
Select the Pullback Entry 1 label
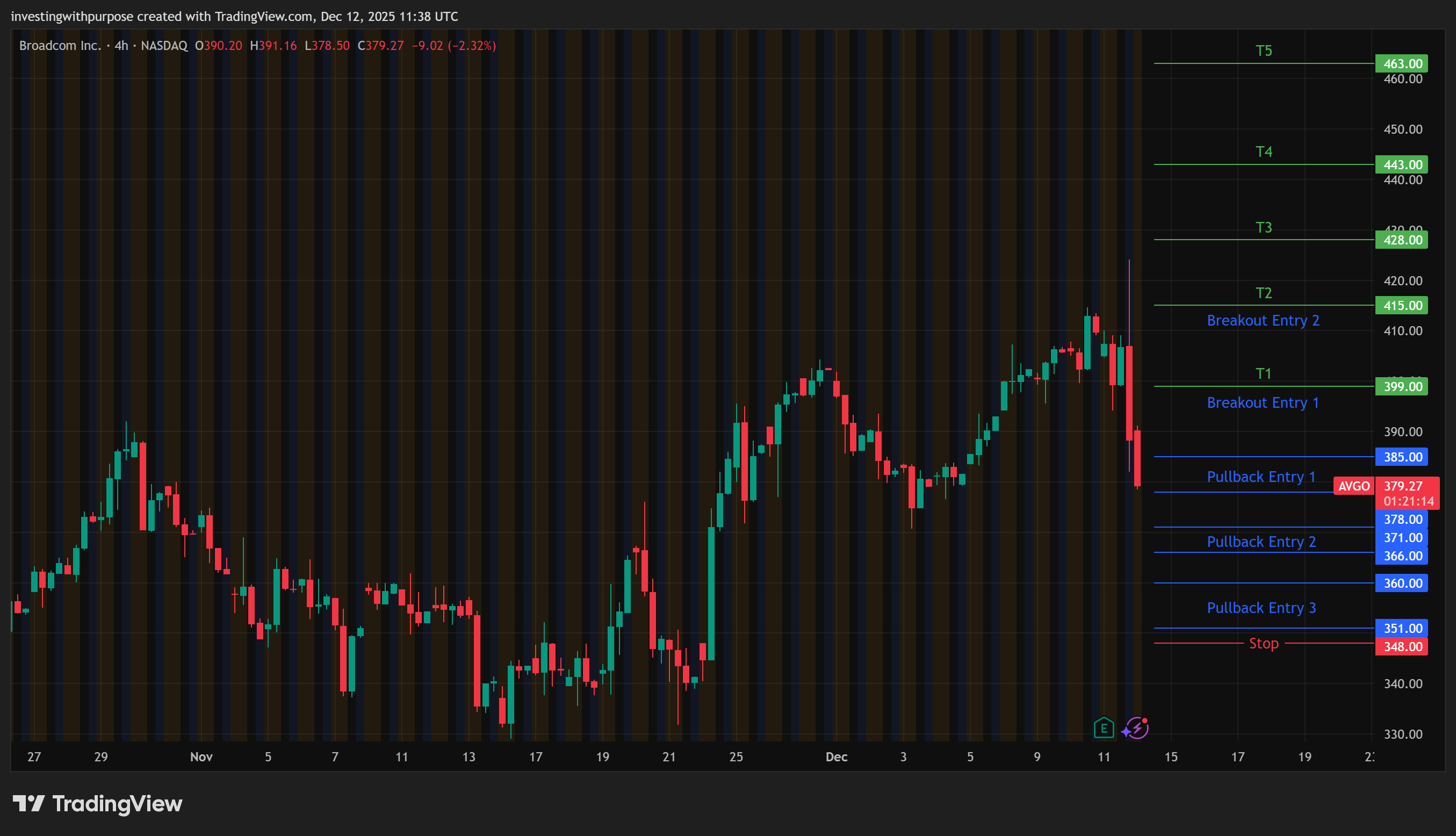(x=1261, y=477)
